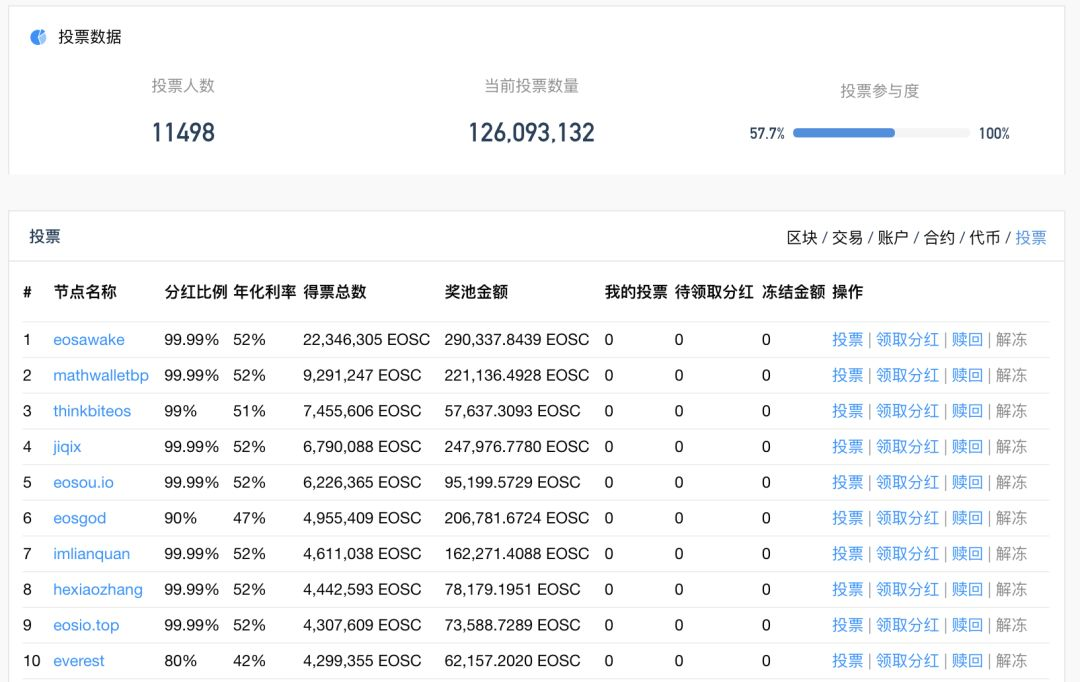Vote (投票) for eosio.top

[x=847, y=626]
